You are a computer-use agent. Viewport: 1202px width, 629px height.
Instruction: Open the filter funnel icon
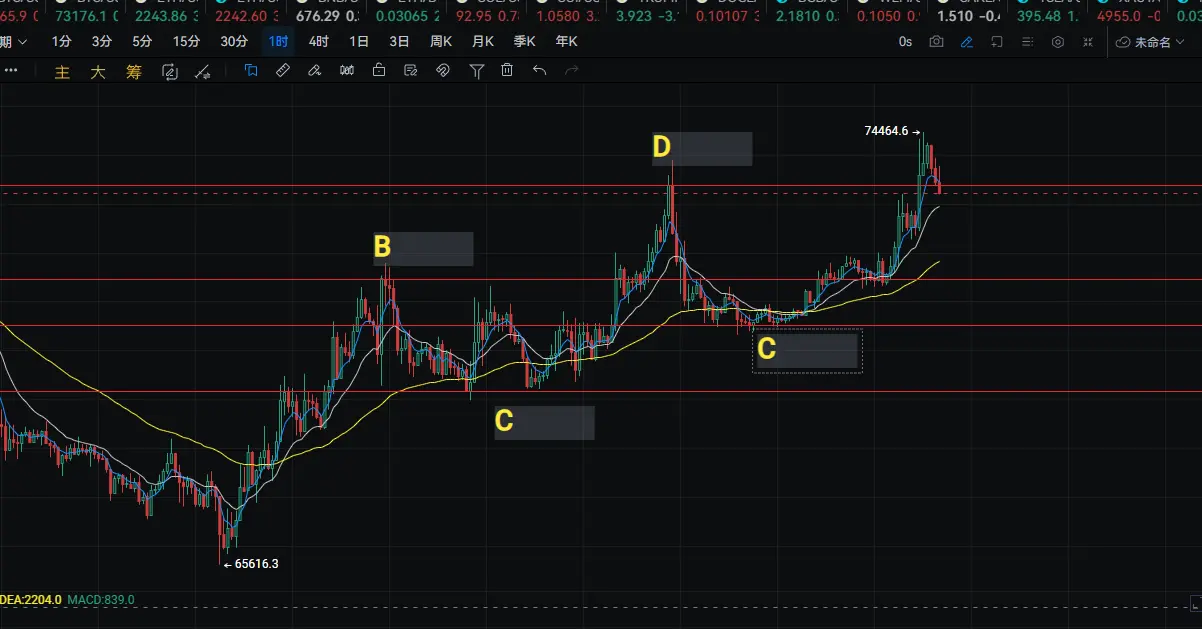[x=477, y=70]
